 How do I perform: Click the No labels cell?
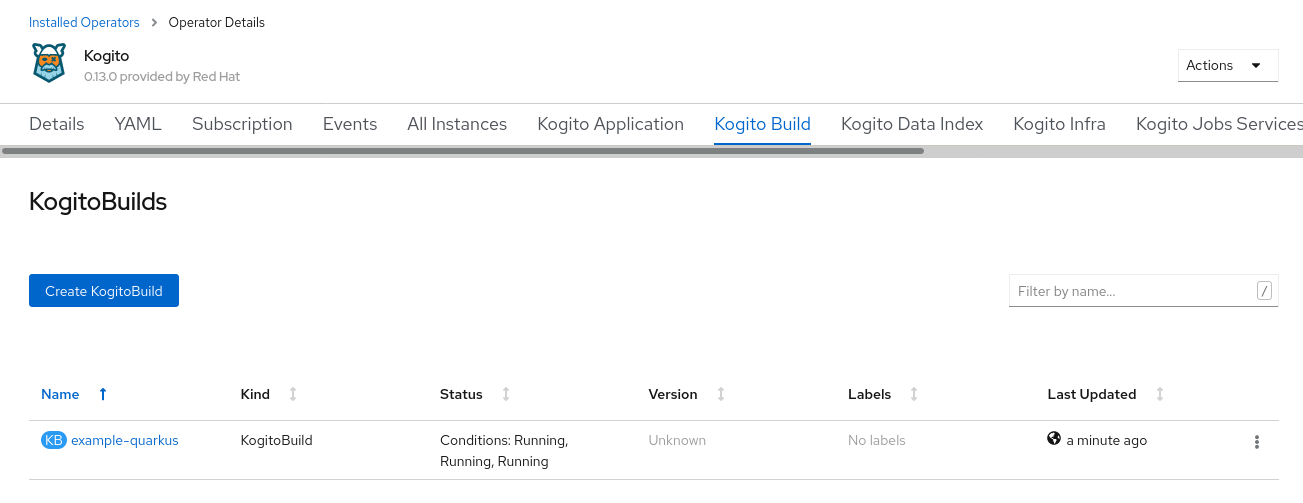877,440
